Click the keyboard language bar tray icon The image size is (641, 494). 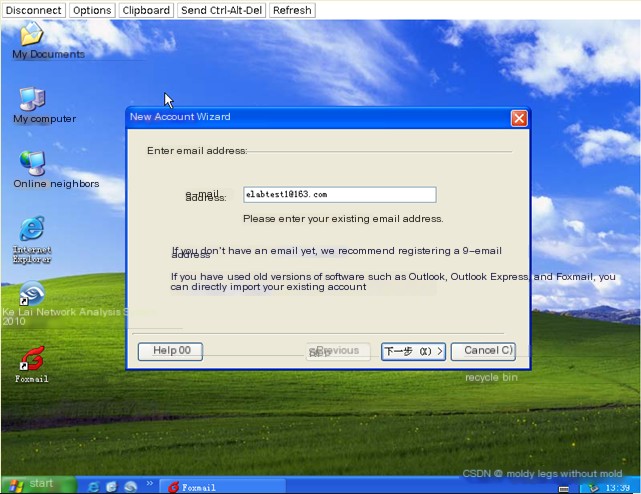click(x=564, y=489)
